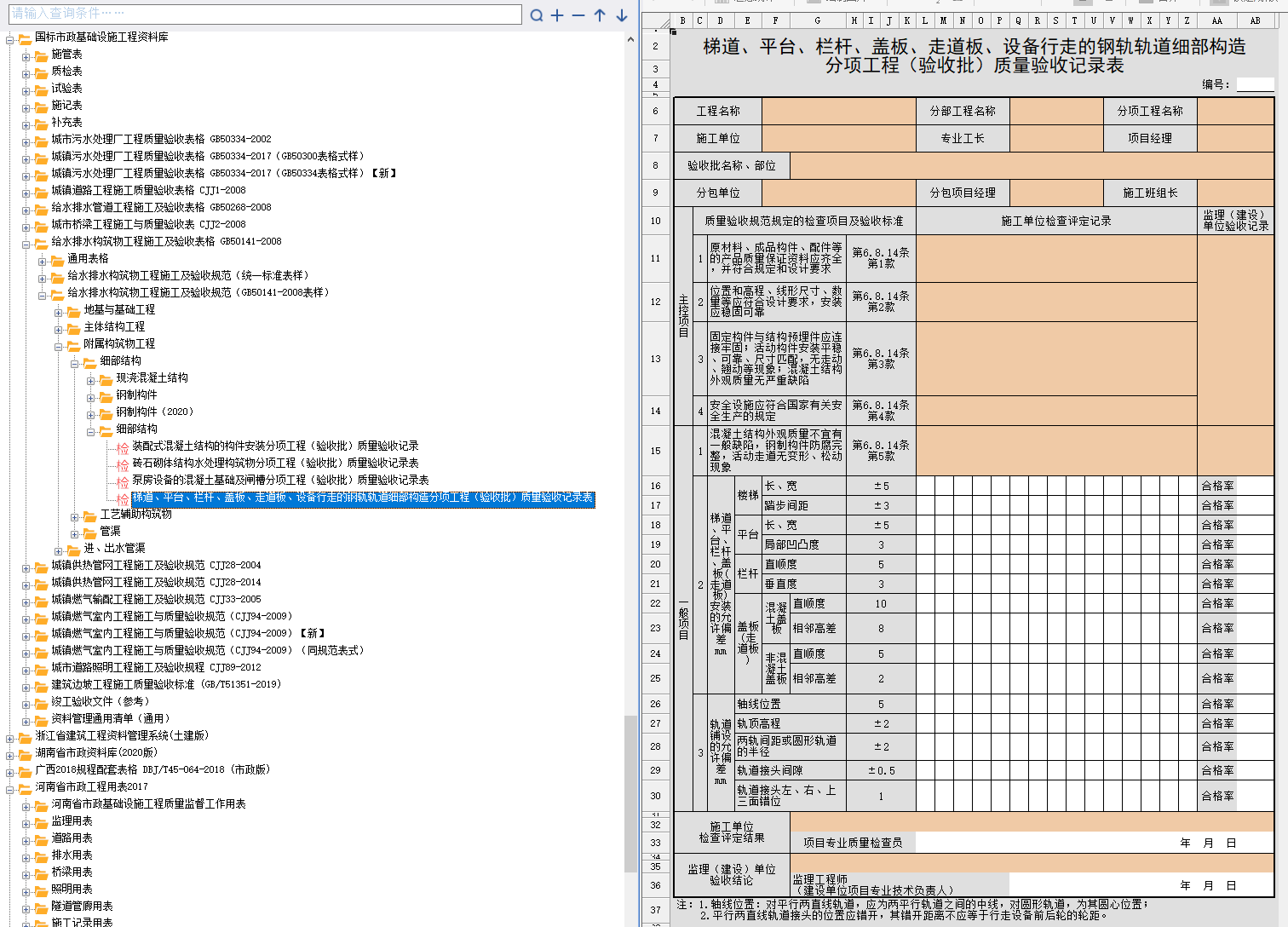Expand the 进、出水管渠 node
The image size is (1288, 927).
point(58,551)
